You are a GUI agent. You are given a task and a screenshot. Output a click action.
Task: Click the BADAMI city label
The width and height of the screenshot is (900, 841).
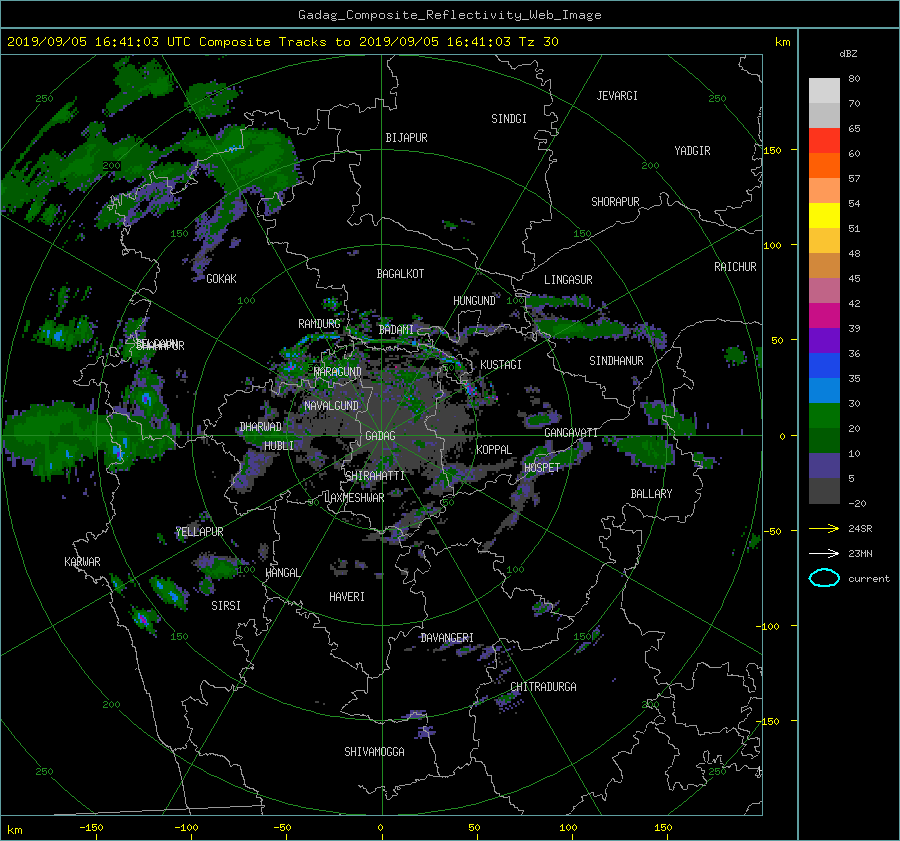[396, 330]
